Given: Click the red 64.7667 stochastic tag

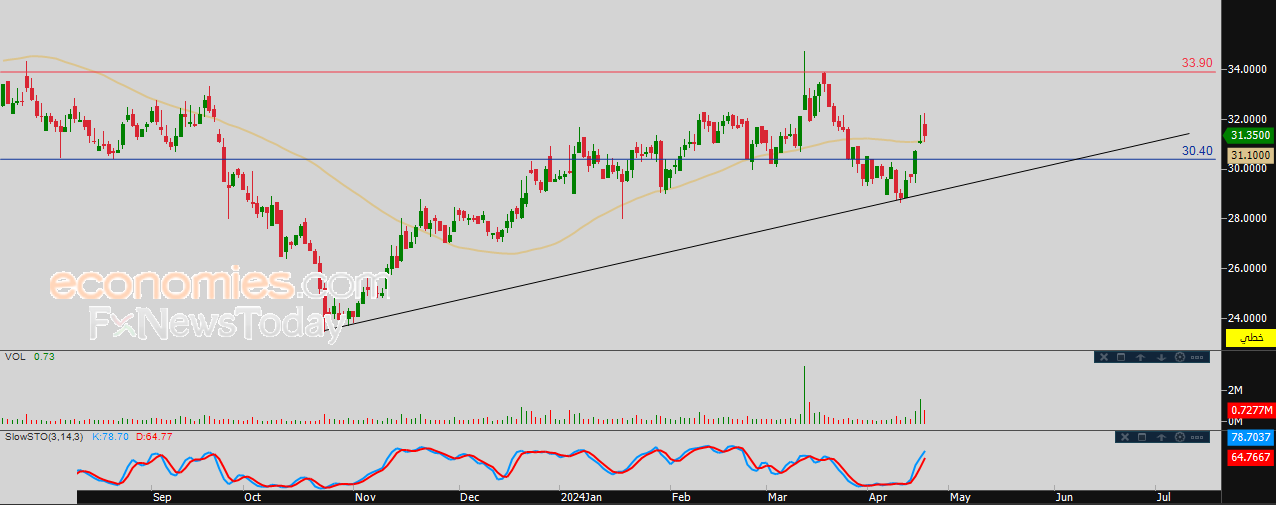Looking at the screenshot, I should pos(1250,457).
